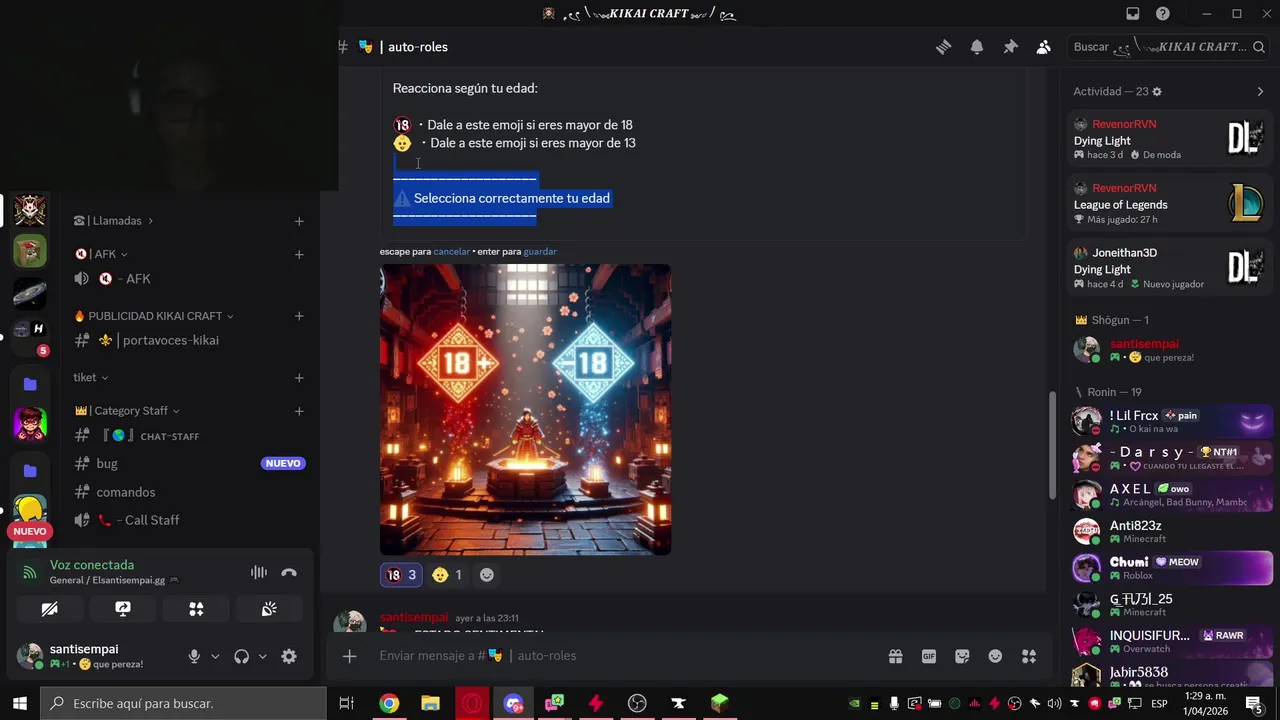The width and height of the screenshot is (1280, 720).
Task: Open RevenorRVN League of Legends activity card
Action: [1171, 204]
